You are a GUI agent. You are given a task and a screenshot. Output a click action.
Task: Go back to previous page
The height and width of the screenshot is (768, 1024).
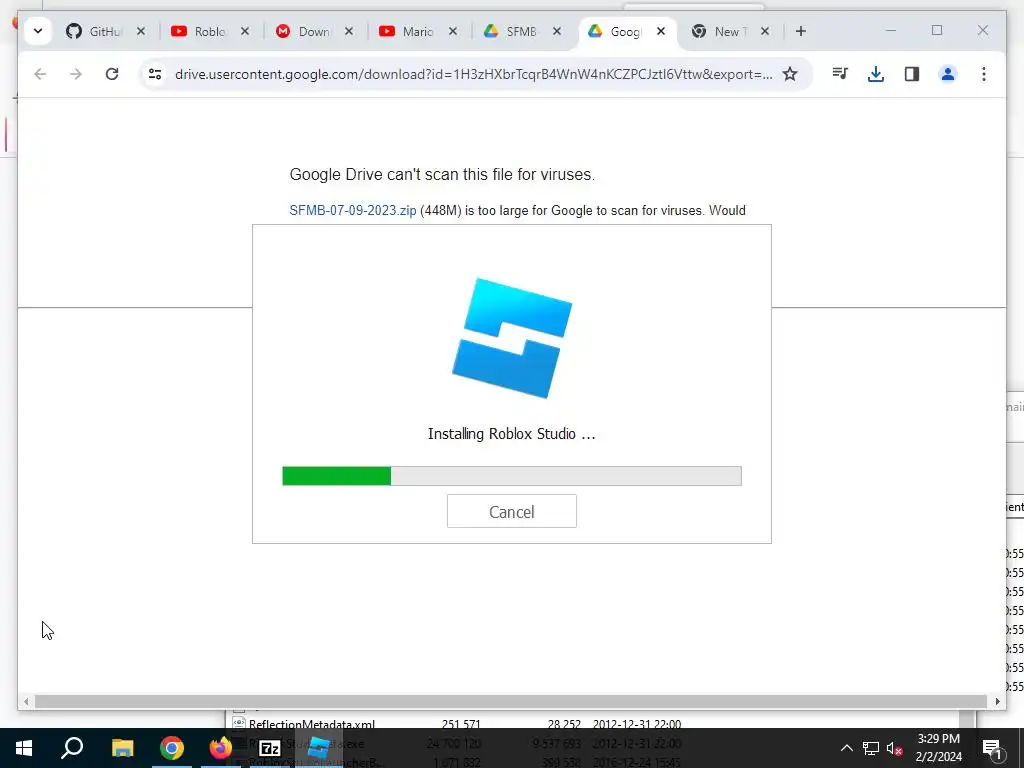point(40,74)
